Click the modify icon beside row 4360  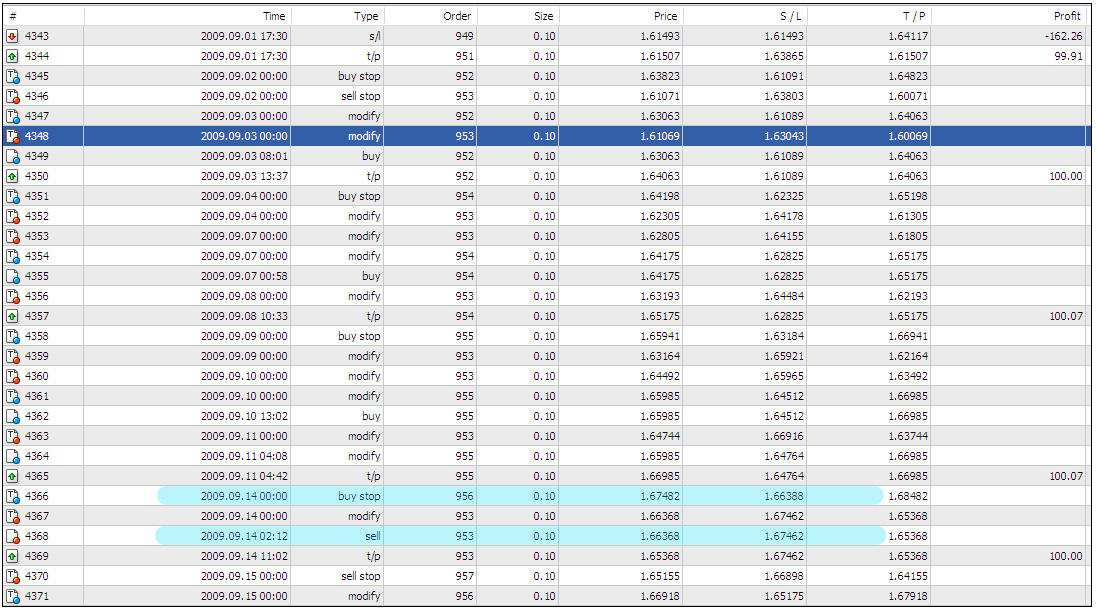click(13, 377)
